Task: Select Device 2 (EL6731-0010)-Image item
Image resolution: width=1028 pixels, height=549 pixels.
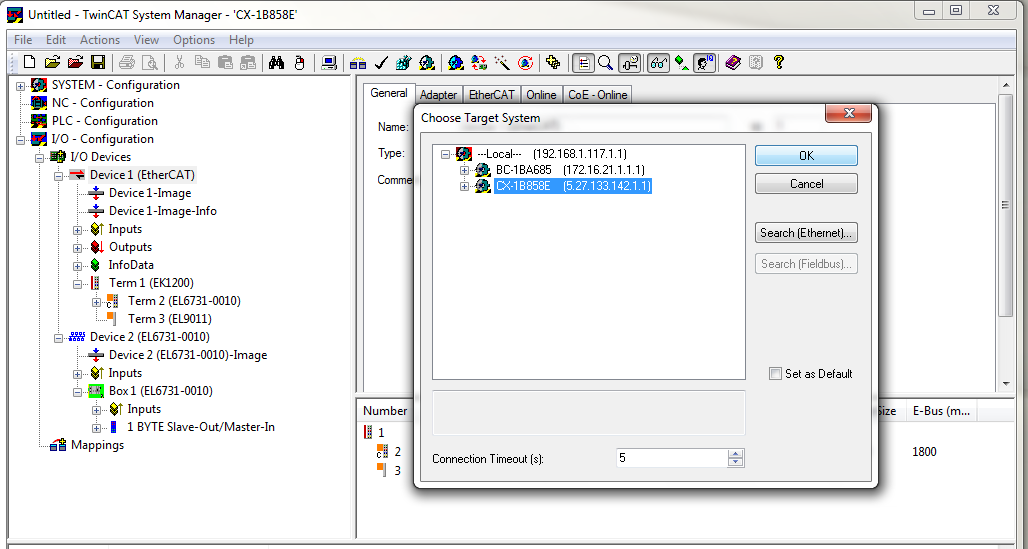Action: 188,355
